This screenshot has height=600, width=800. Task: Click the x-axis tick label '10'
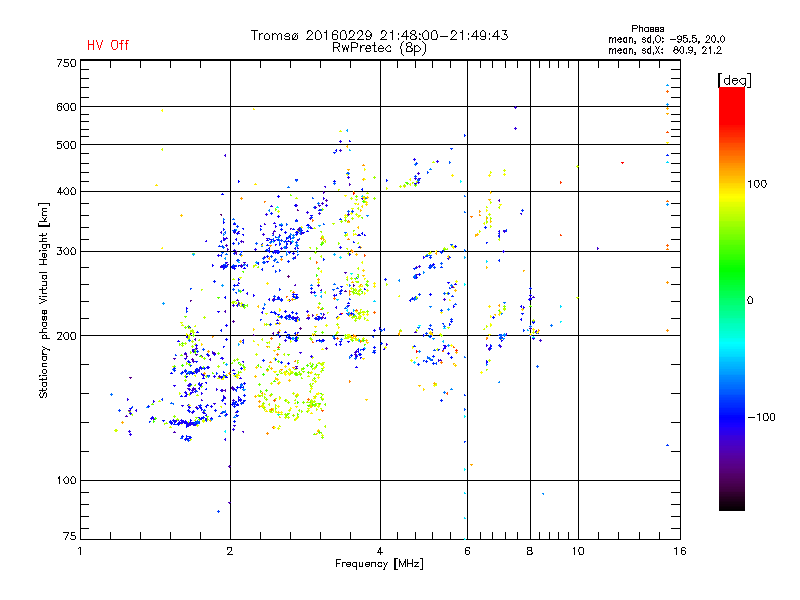point(578,551)
